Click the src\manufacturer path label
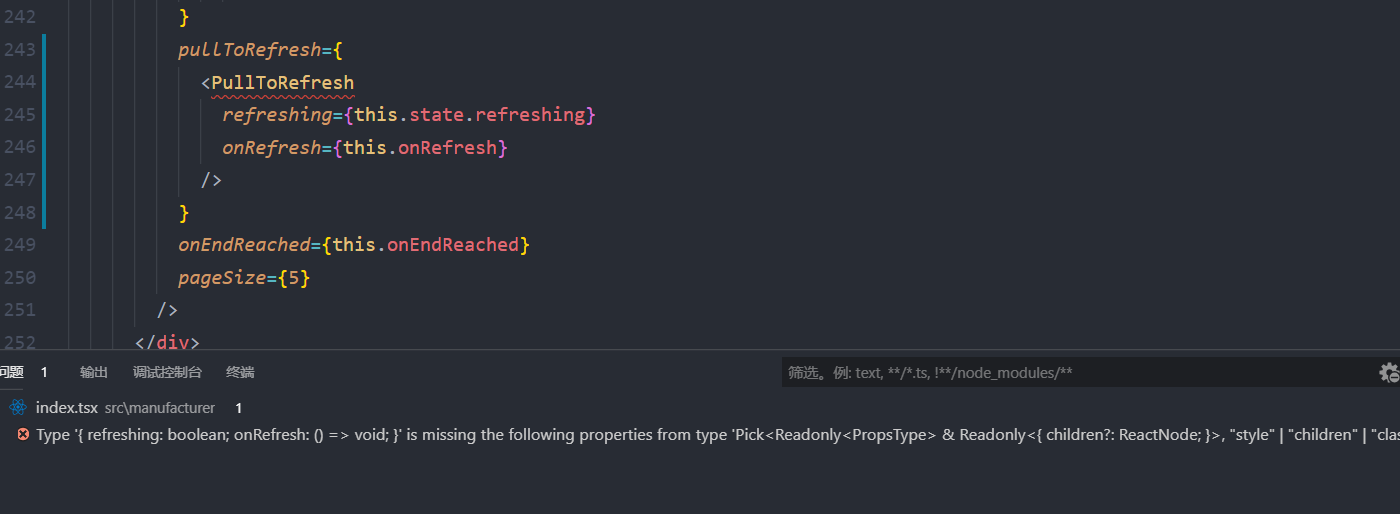The image size is (1400, 514). coord(160,408)
